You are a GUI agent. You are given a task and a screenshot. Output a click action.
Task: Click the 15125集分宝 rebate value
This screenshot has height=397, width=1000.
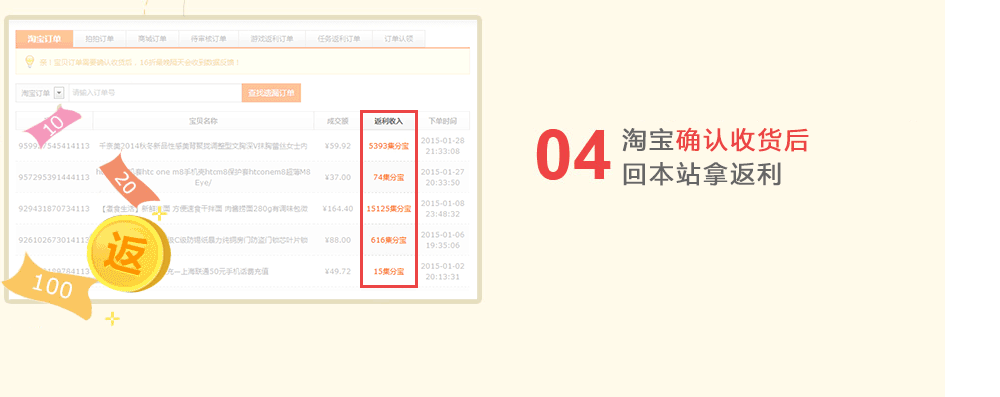click(388, 209)
